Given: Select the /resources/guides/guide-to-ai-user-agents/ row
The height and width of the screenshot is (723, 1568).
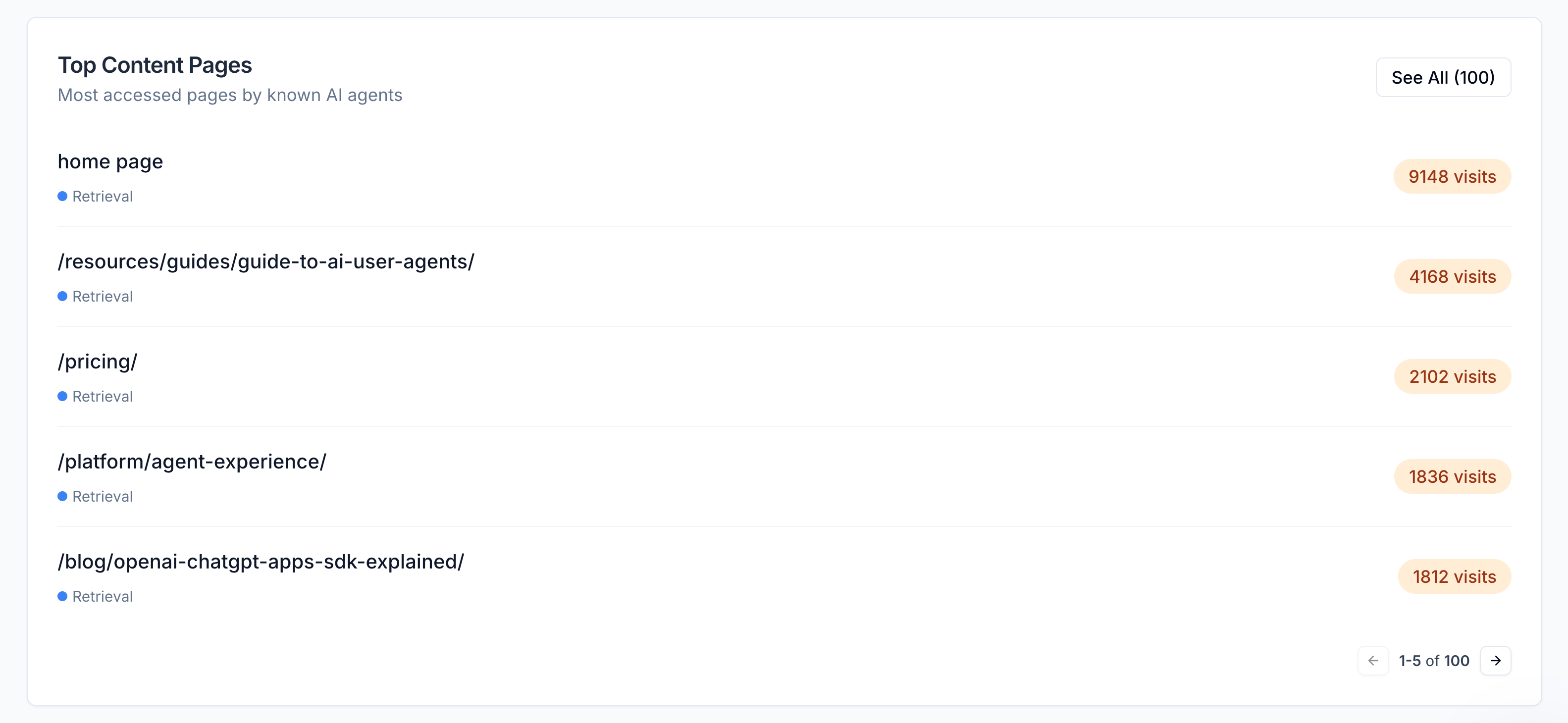Looking at the screenshot, I should coord(266,261).
